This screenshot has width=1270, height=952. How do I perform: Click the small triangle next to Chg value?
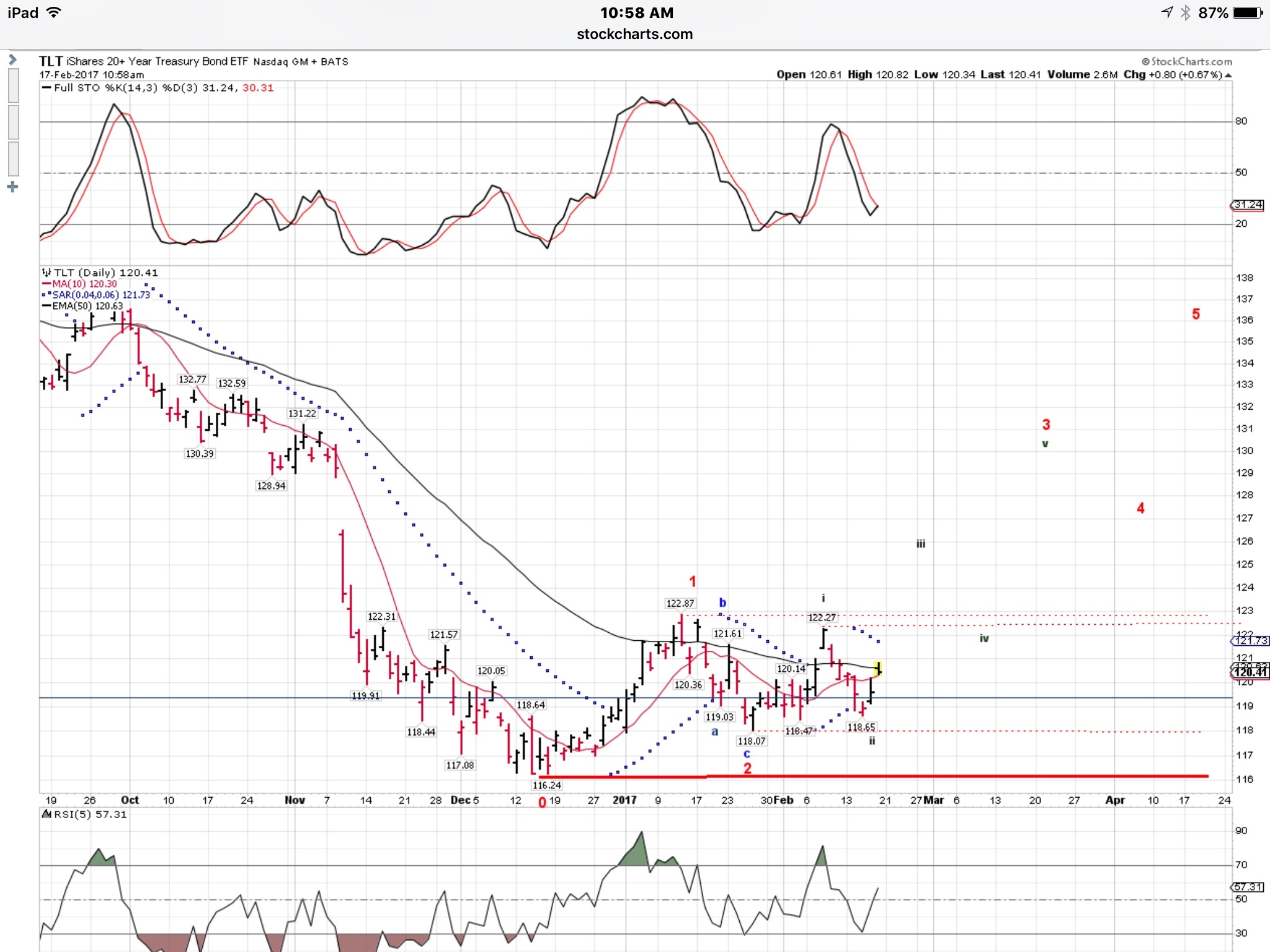(1228, 75)
